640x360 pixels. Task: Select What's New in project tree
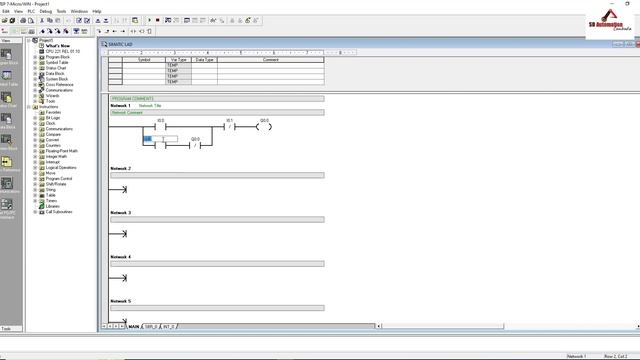click(58, 46)
